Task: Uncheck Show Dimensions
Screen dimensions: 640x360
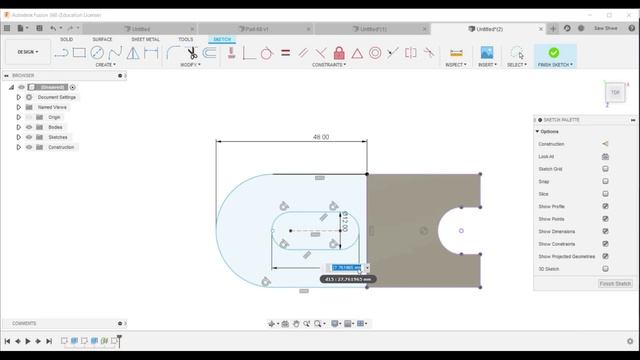Action: tap(605, 231)
